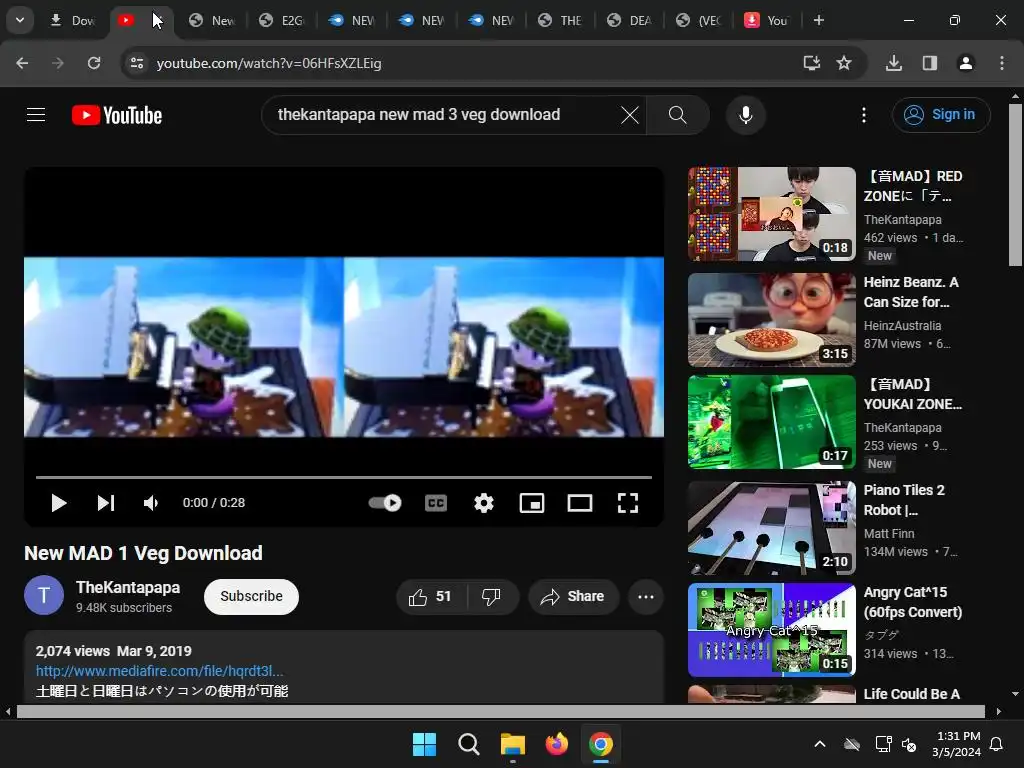Open RED ZONE 音MAD video thumbnail
Image resolution: width=1024 pixels, height=768 pixels.
pyautogui.click(x=772, y=214)
